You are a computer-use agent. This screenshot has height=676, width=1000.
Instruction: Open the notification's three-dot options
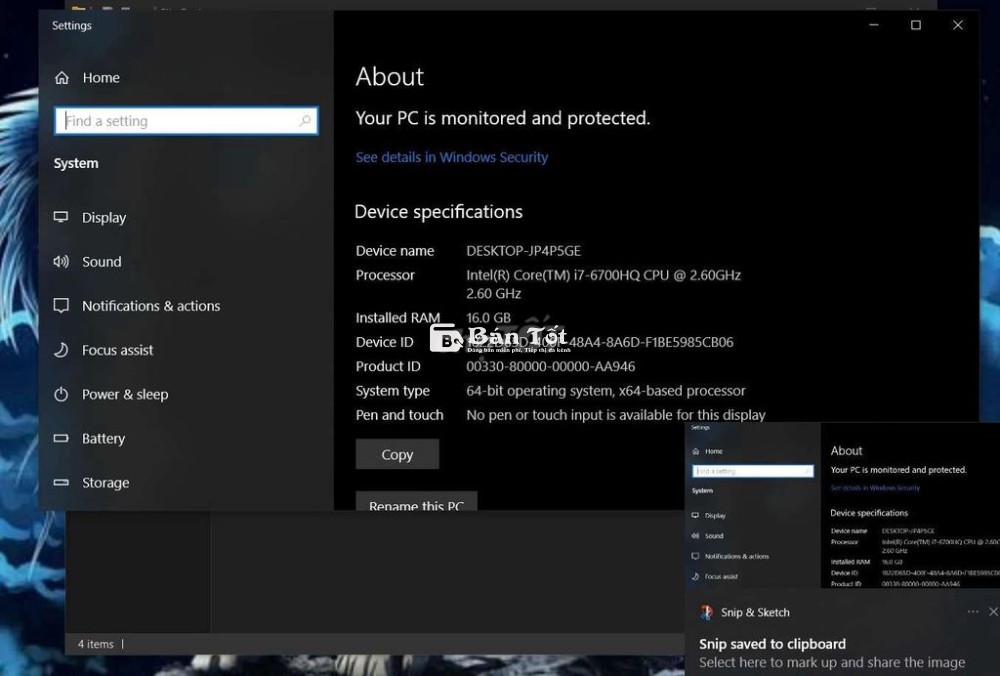pos(973,612)
